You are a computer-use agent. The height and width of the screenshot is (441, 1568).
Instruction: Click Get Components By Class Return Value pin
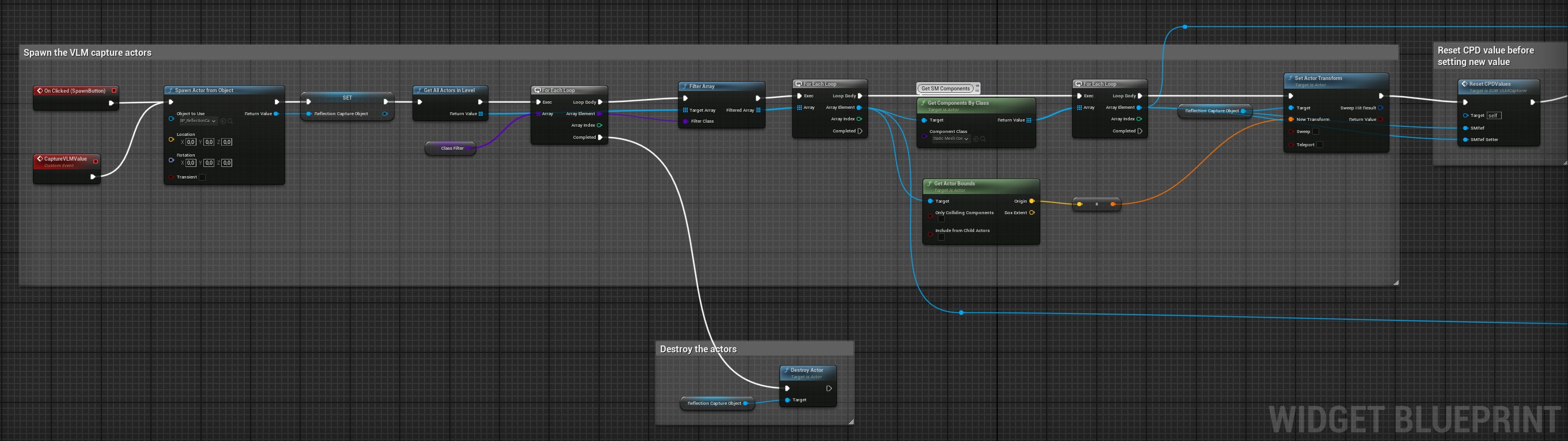coord(1029,120)
